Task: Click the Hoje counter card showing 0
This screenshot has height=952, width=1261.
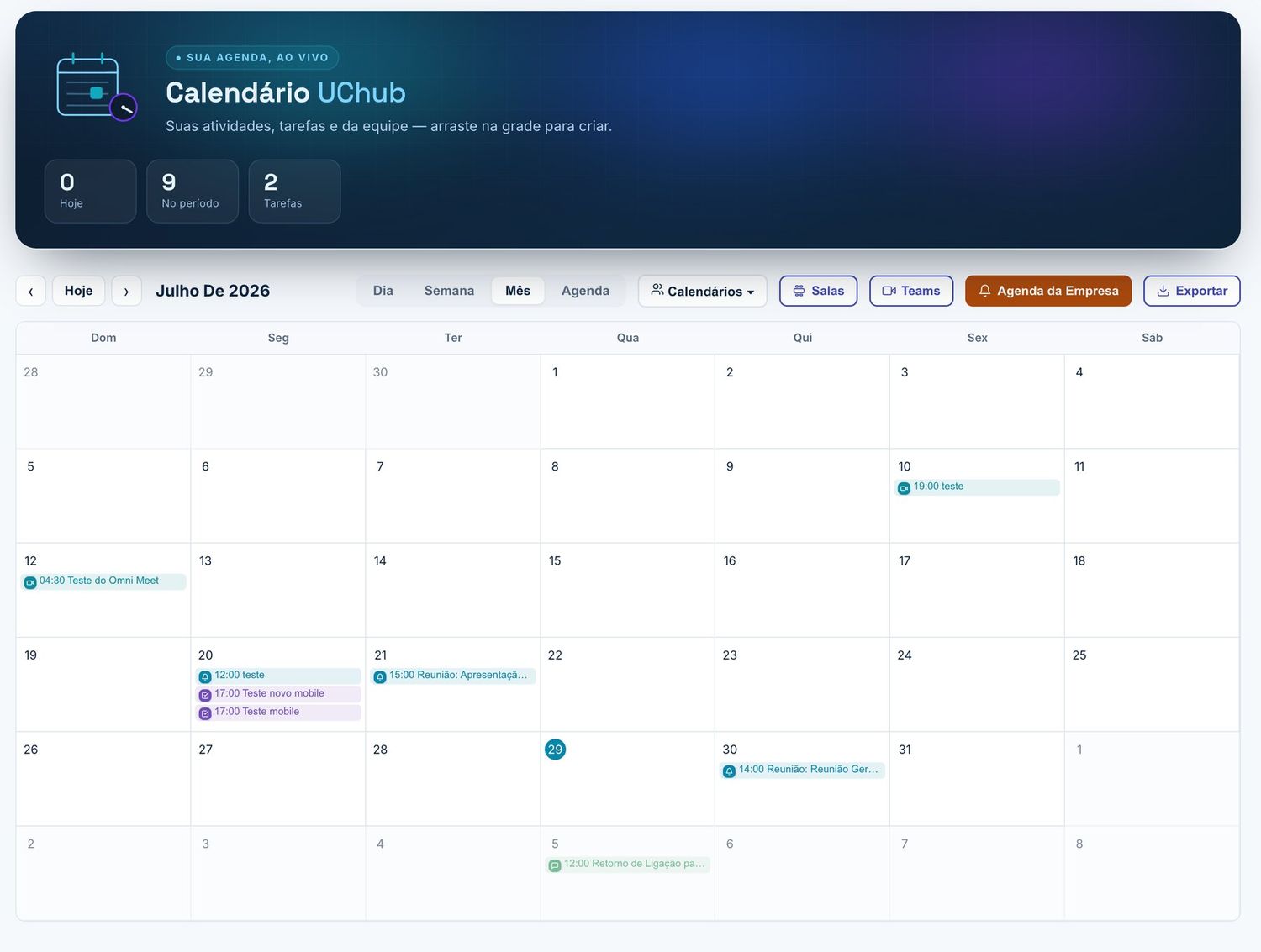Action: coord(91,192)
